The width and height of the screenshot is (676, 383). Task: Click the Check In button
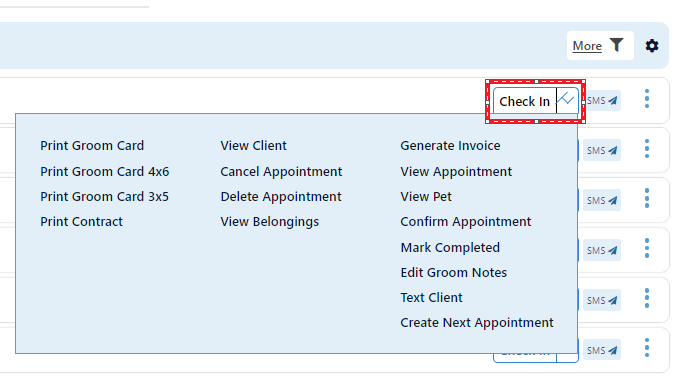click(524, 101)
